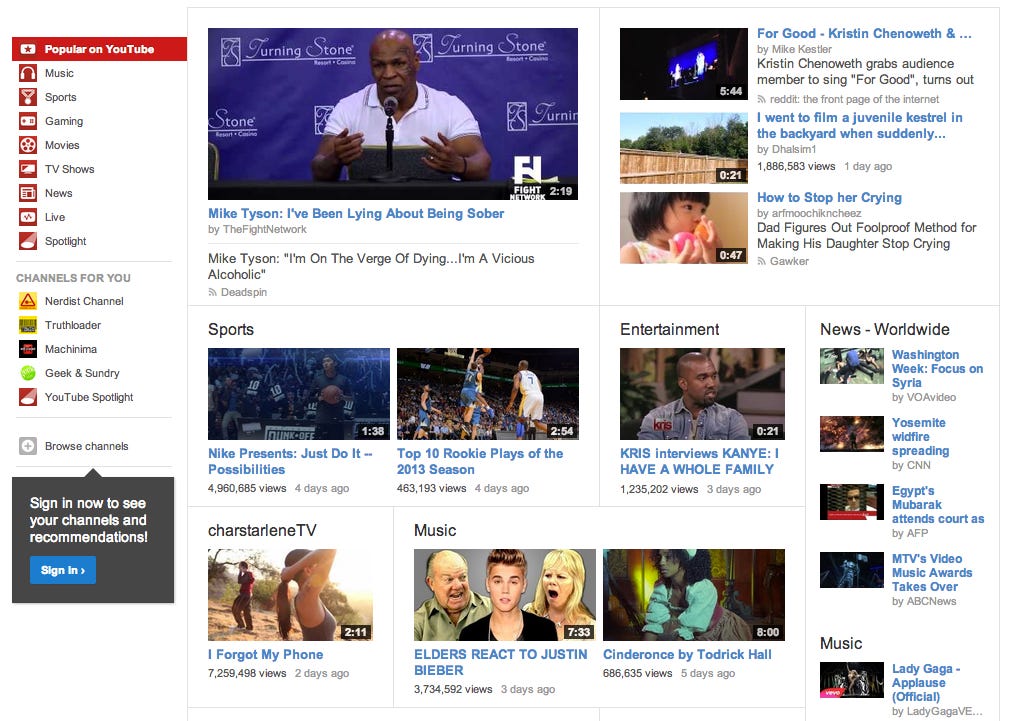
Task: Play the Lady Gaga Applause thumbnail
Action: (852, 680)
